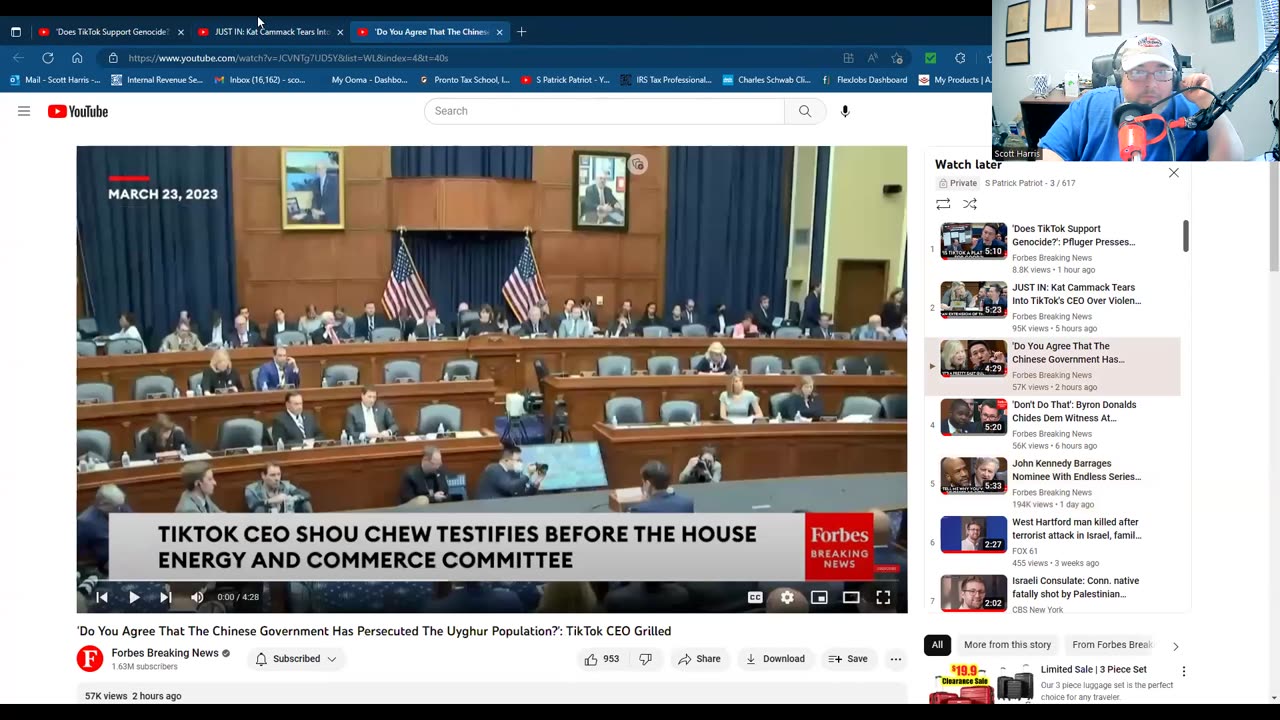Open Forbes Breaking News channel avatar
The height and width of the screenshot is (720, 1280).
[90, 659]
